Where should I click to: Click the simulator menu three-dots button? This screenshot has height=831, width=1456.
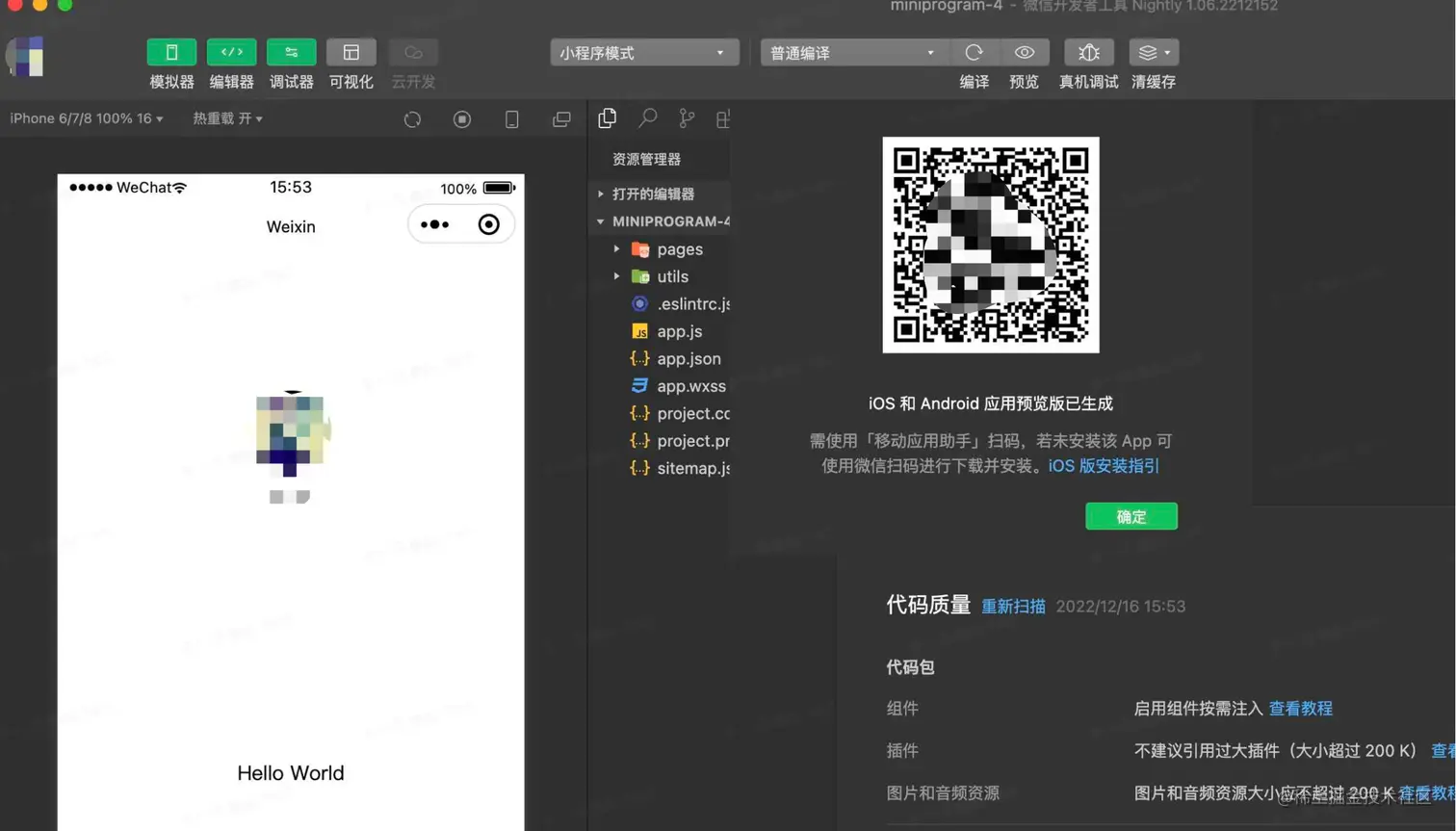tap(434, 224)
